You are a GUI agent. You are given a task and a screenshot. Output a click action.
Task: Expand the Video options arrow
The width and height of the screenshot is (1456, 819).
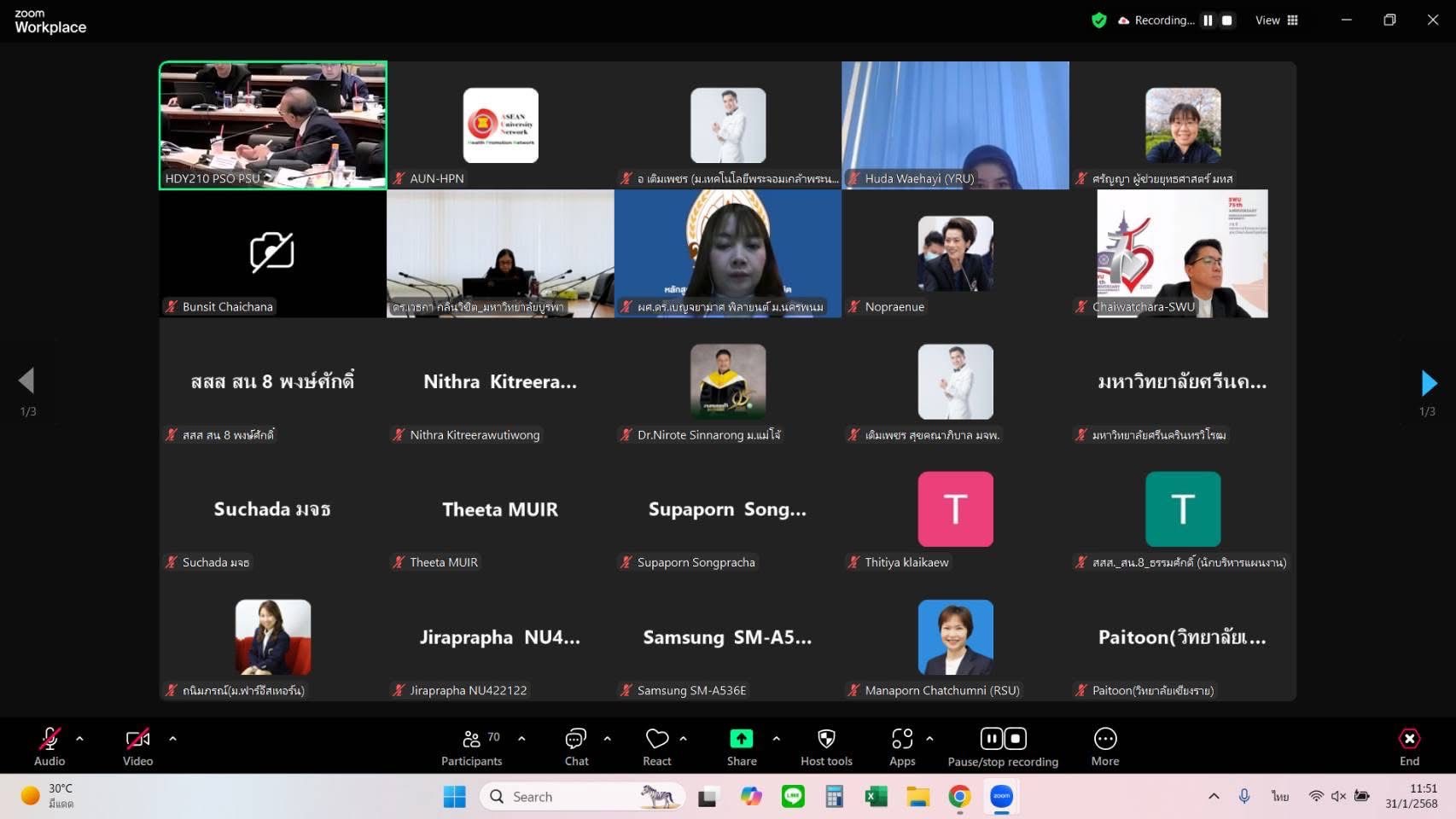tap(172, 739)
